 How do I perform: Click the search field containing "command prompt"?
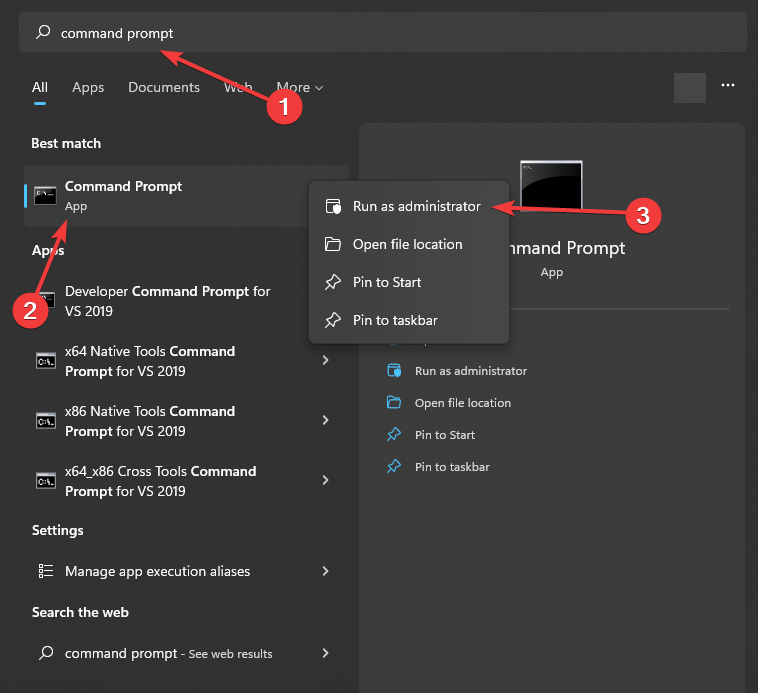(x=382, y=32)
